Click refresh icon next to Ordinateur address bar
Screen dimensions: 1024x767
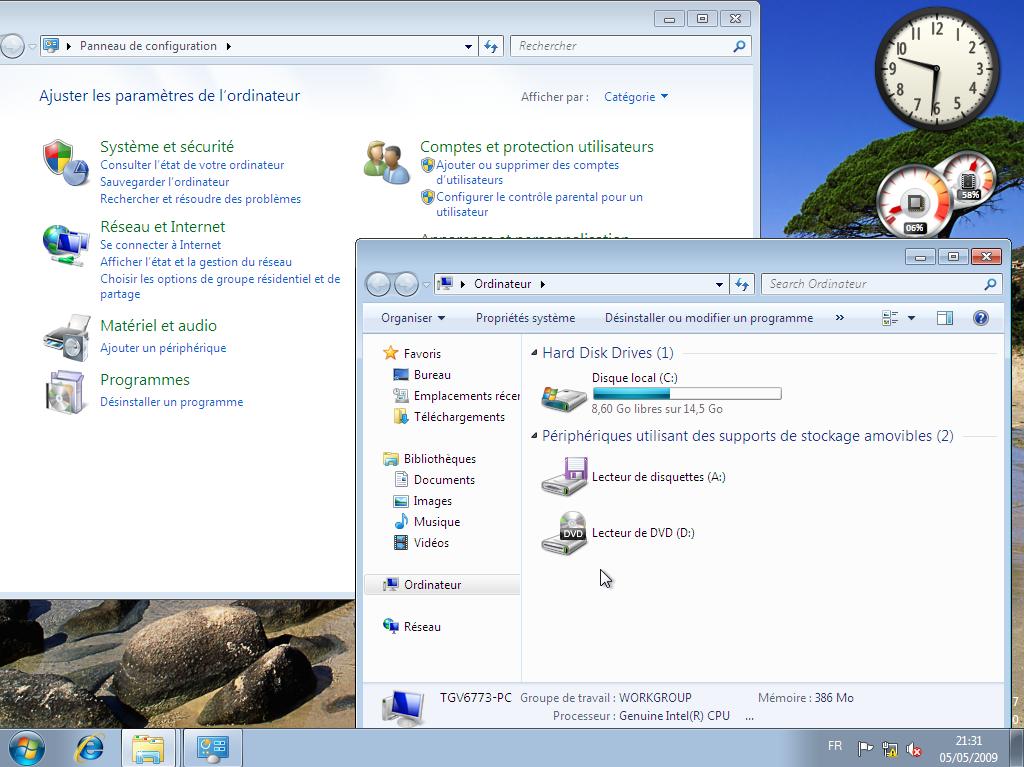tap(742, 284)
